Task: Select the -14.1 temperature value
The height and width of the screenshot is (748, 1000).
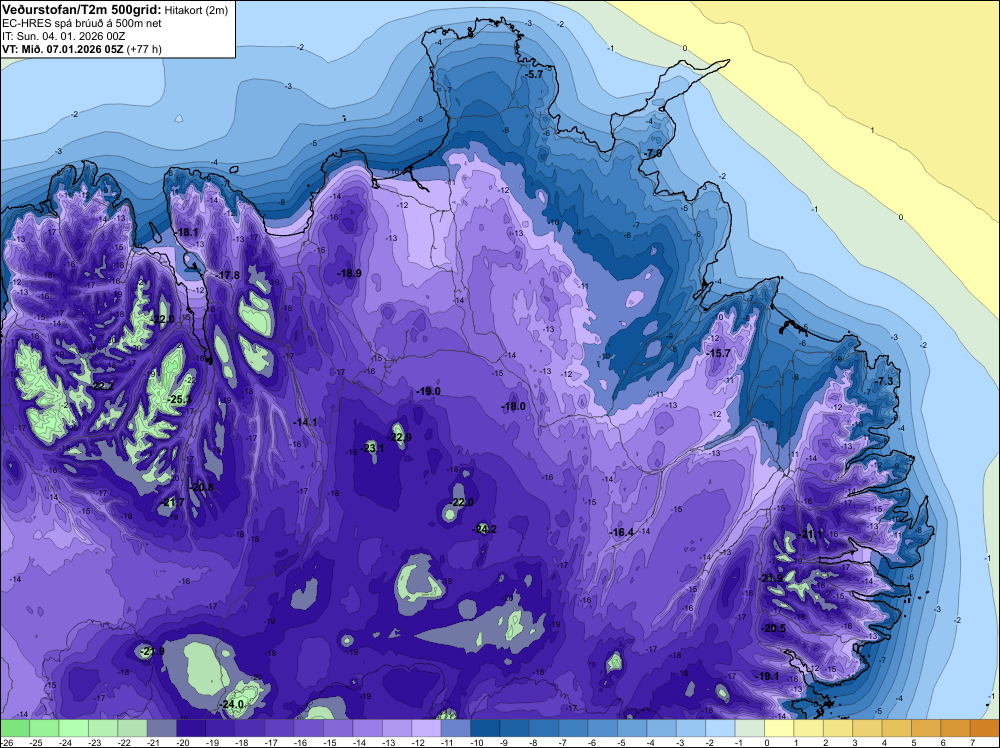Action: 305,422
